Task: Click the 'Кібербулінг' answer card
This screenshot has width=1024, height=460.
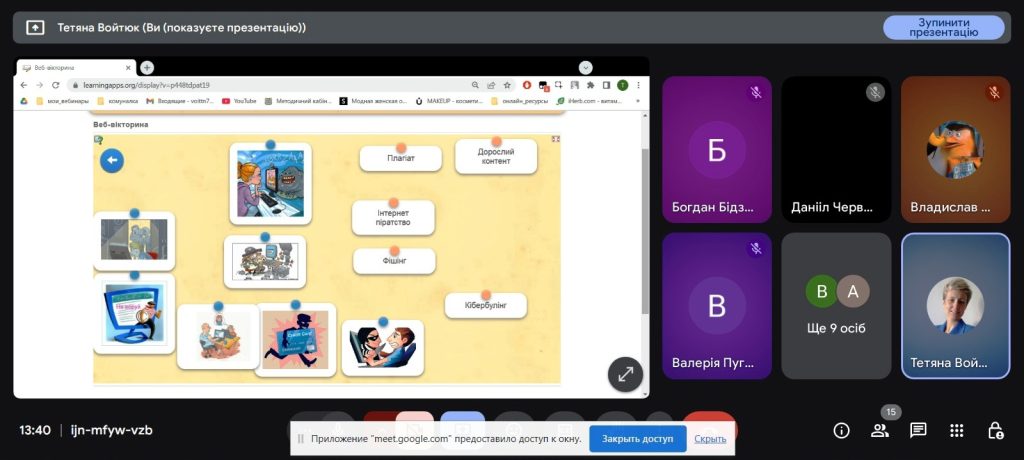Action: pyautogui.click(x=485, y=305)
